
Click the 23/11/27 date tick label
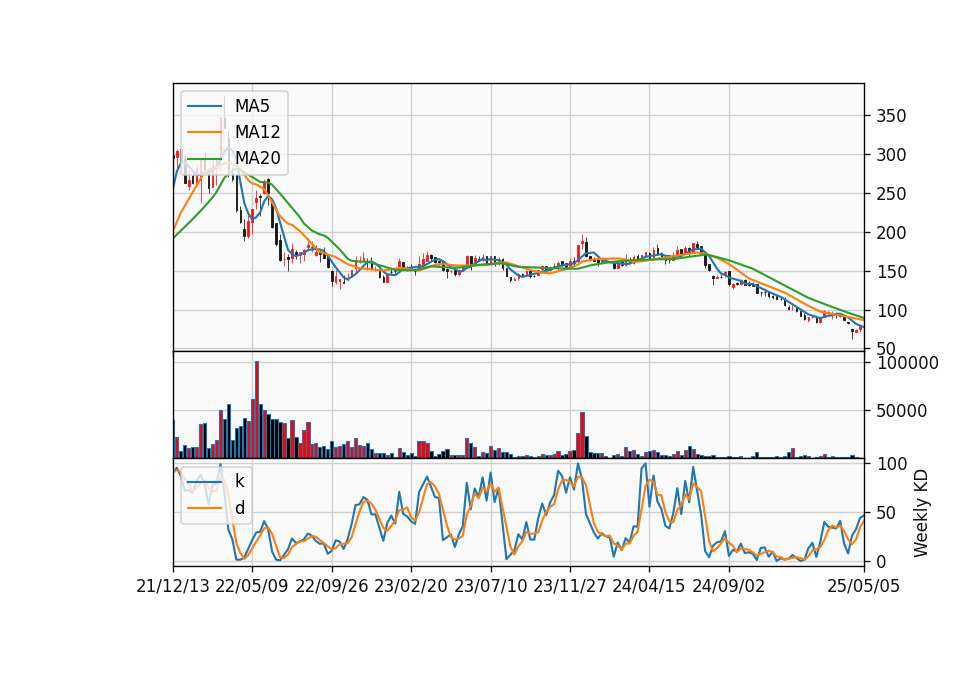click(x=570, y=586)
